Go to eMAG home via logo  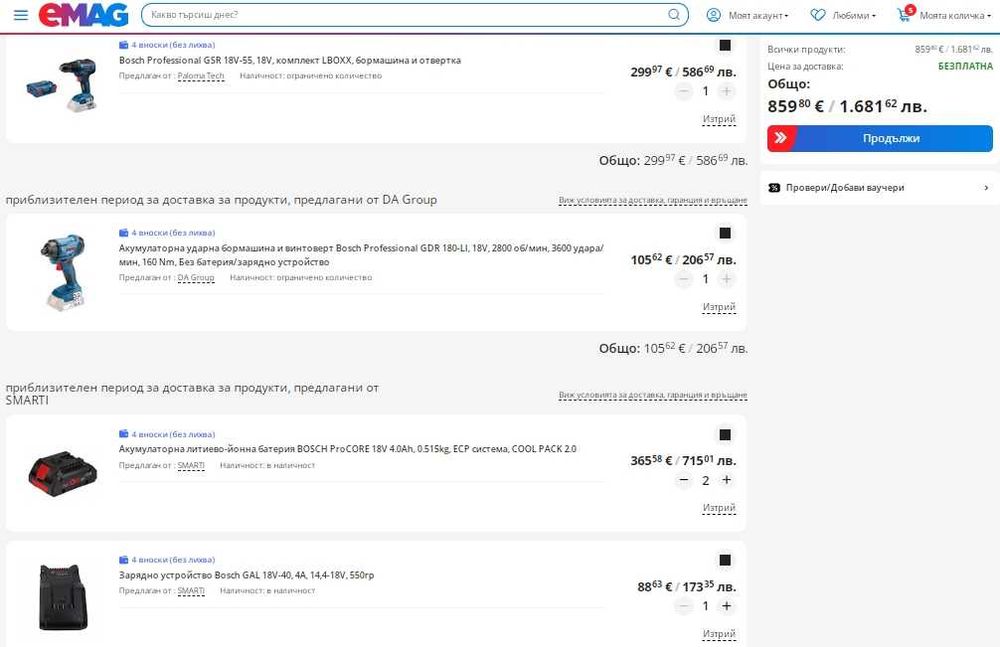click(x=84, y=15)
